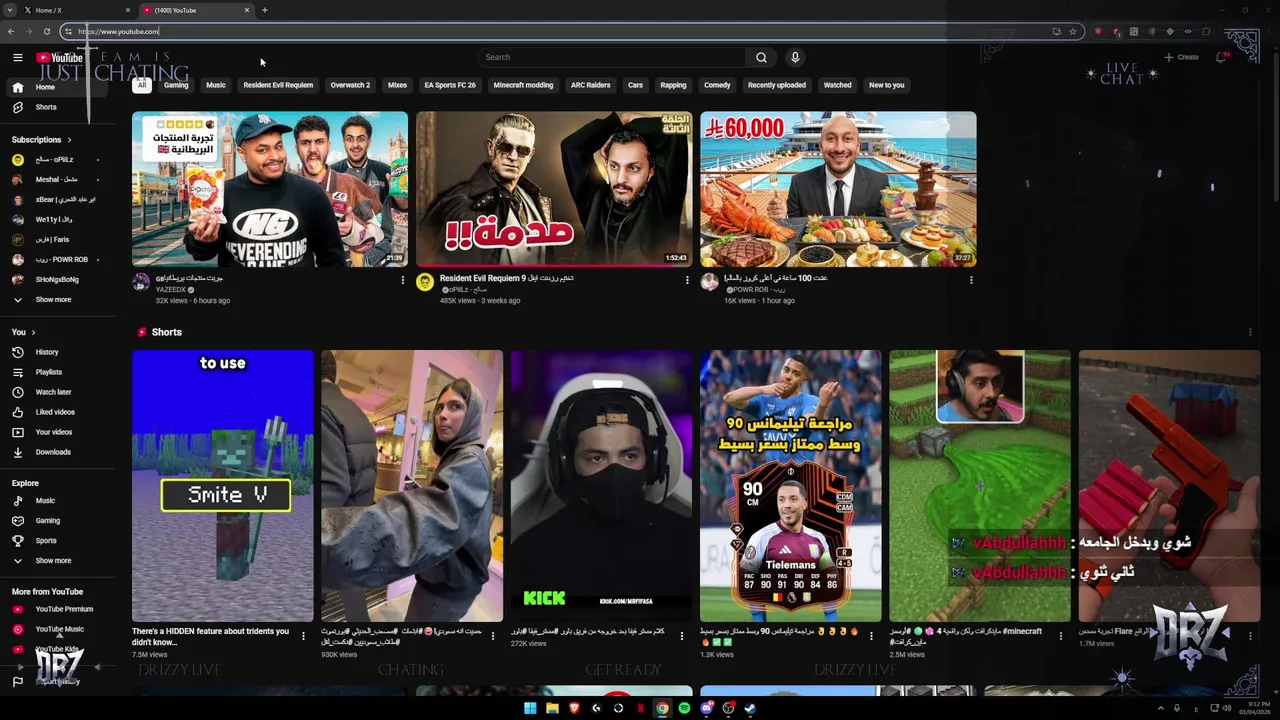Image resolution: width=1280 pixels, height=720 pixels.
Task: Start voice search with microphone icon
Action: coord(795,57)
